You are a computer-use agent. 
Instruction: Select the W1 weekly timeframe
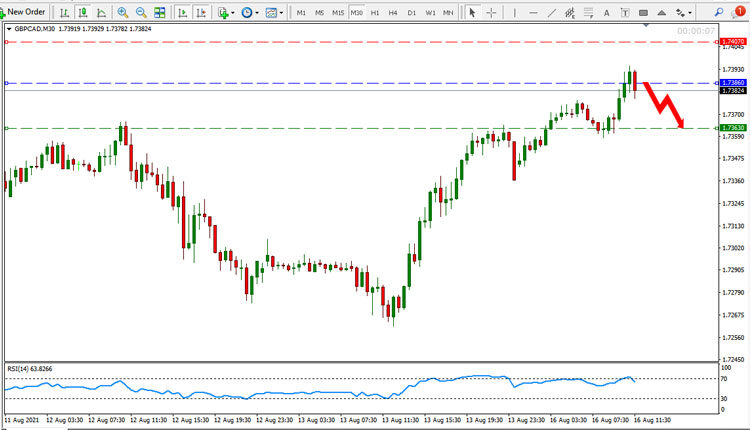tap(430, 13)
